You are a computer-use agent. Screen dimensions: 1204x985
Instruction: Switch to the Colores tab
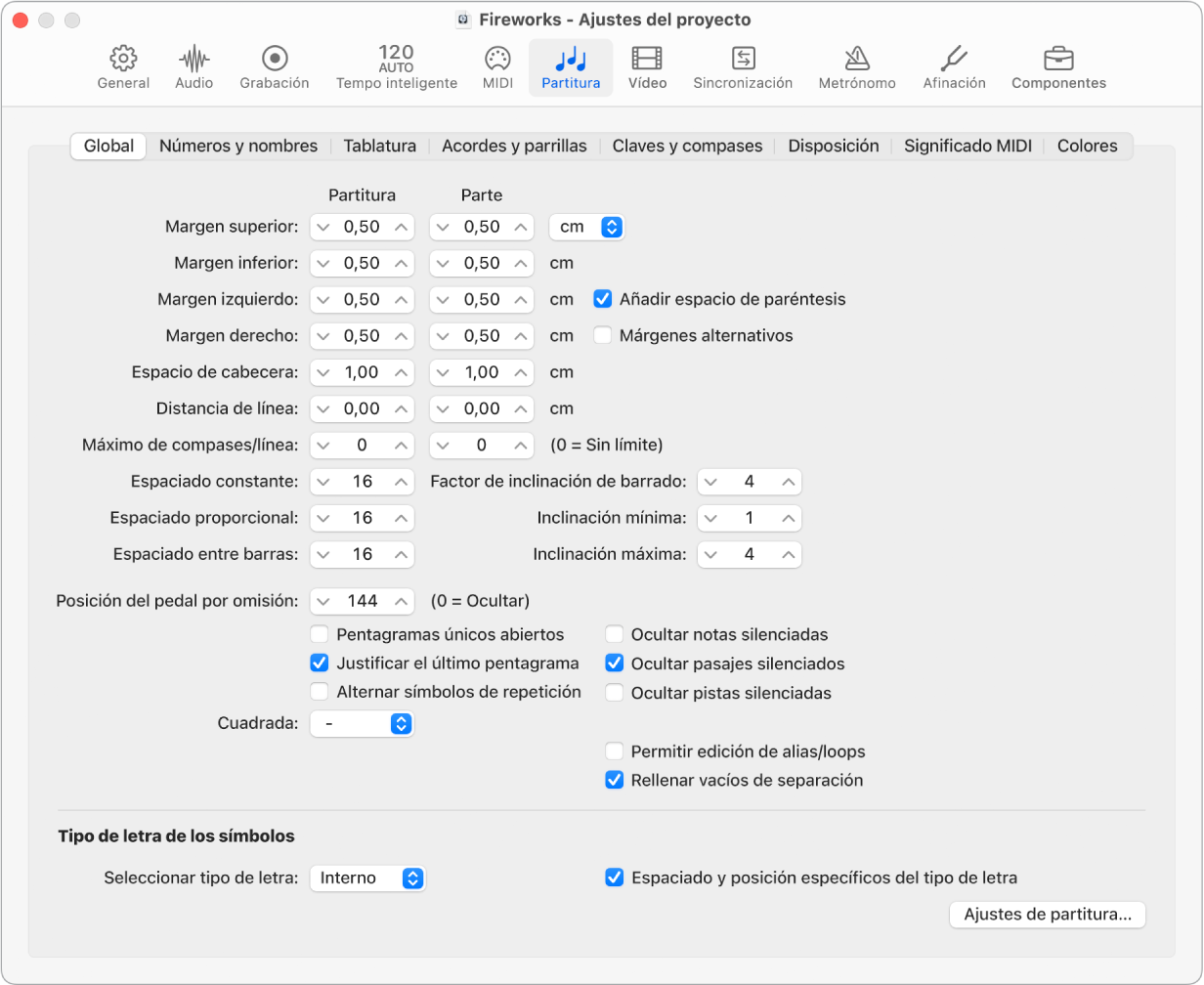click(x=1087, y=146)
